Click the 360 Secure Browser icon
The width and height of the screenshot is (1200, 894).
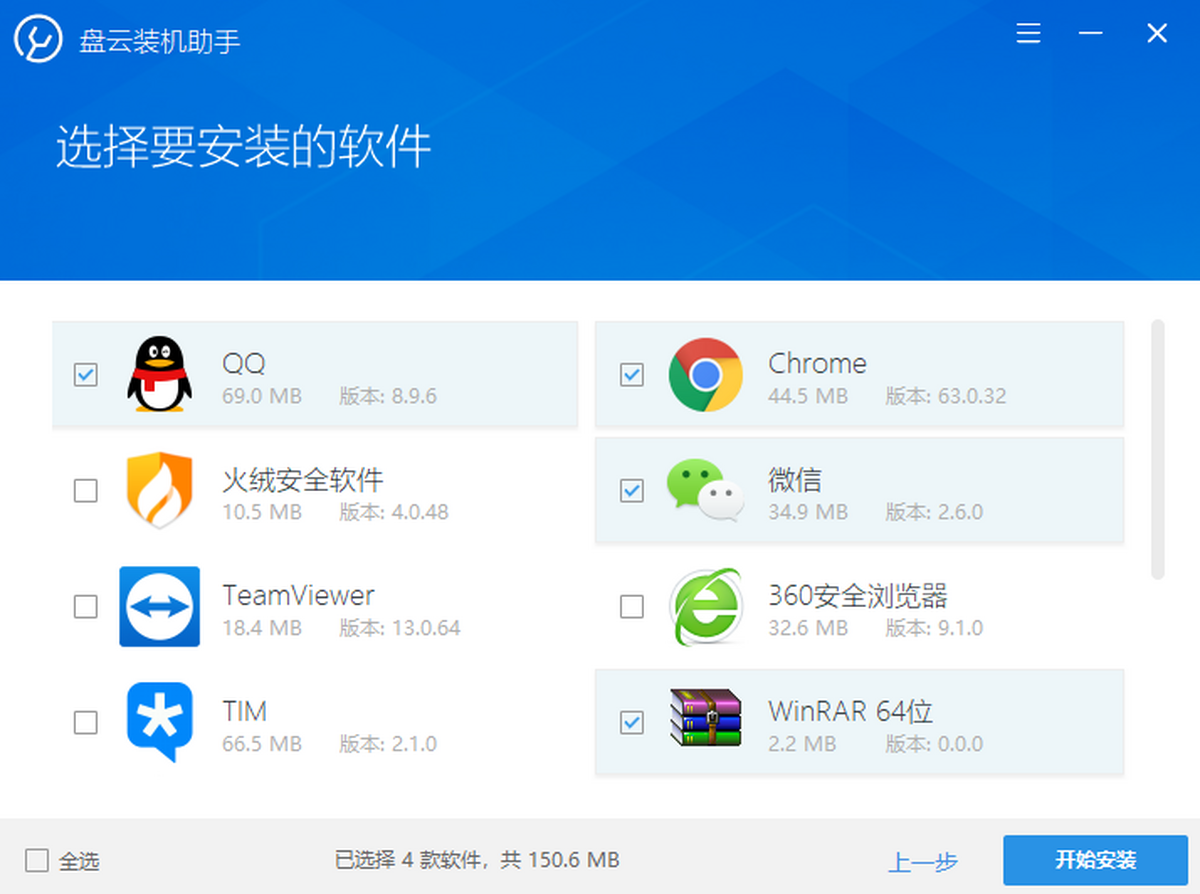tap(705, 607)
